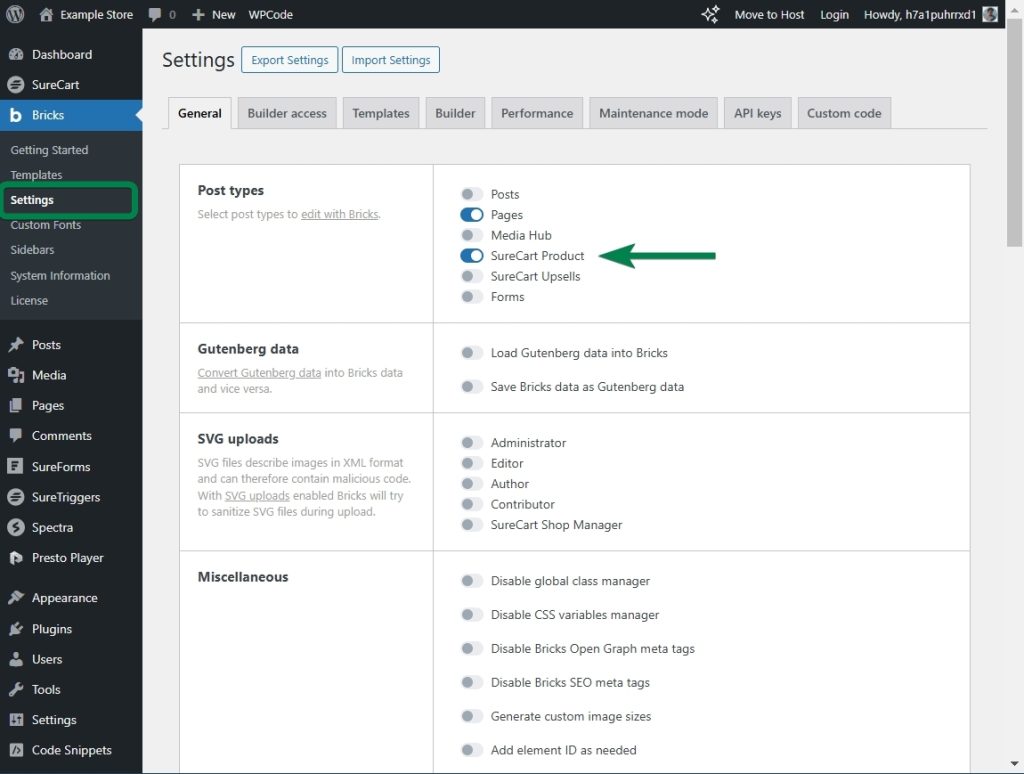Viewport: 1024px width, 774px height.
Task: Open the comments bubble icon in admin bar
Action: point(155,15)
